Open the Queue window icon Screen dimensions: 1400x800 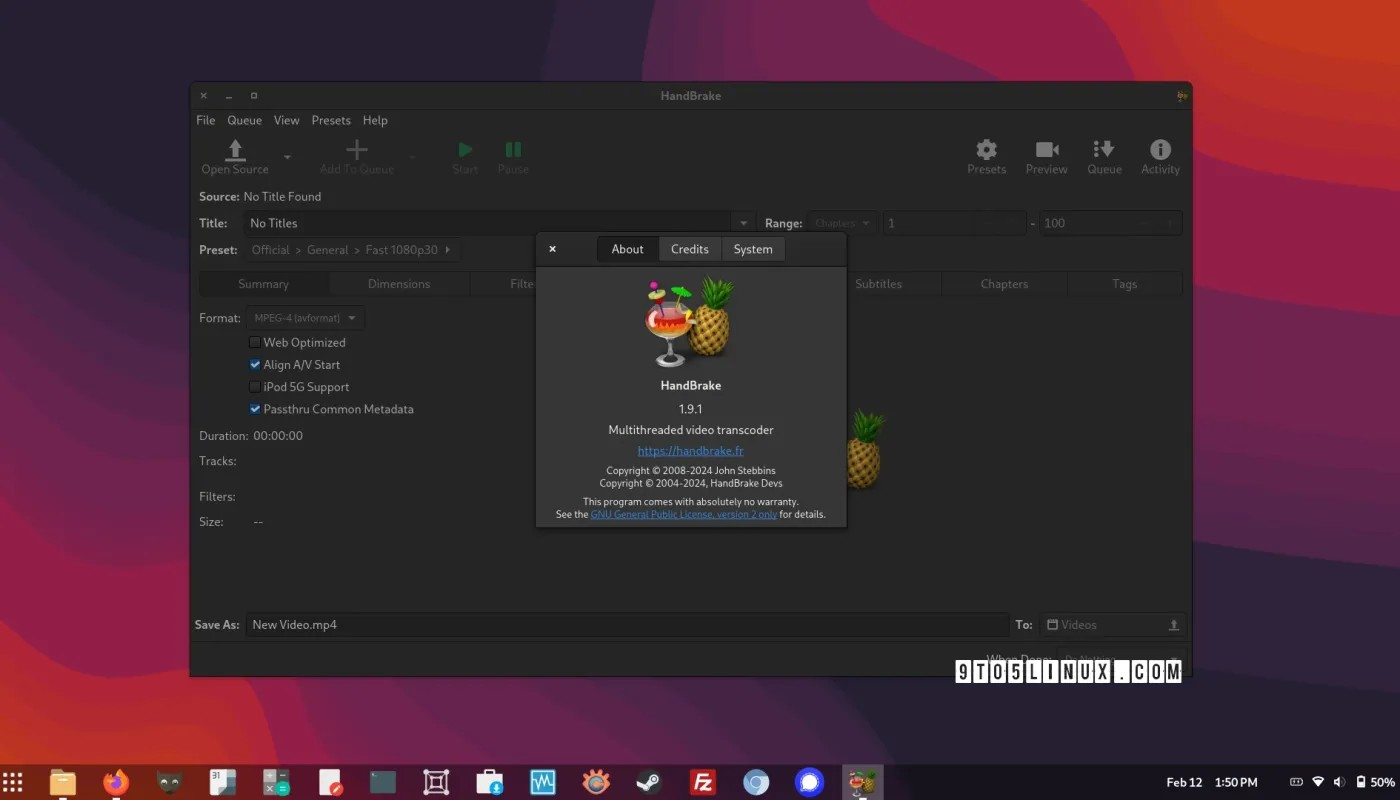(x=1104, y=155)
